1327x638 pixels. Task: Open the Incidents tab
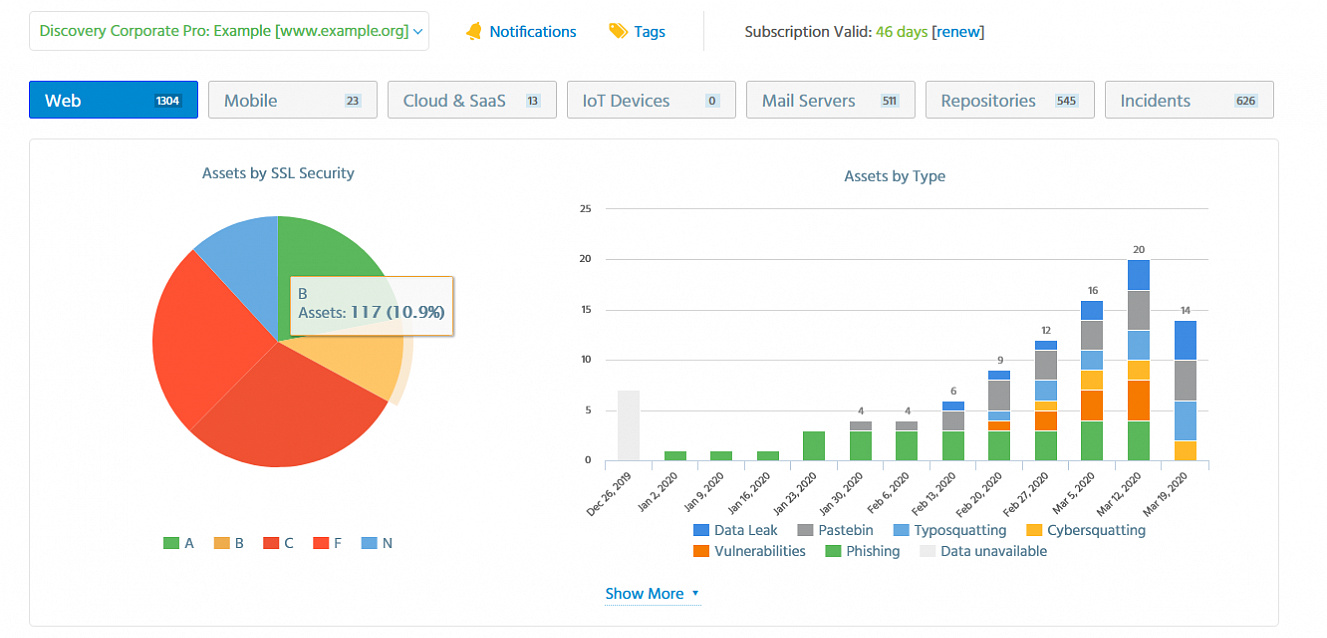coord(1188,100)
